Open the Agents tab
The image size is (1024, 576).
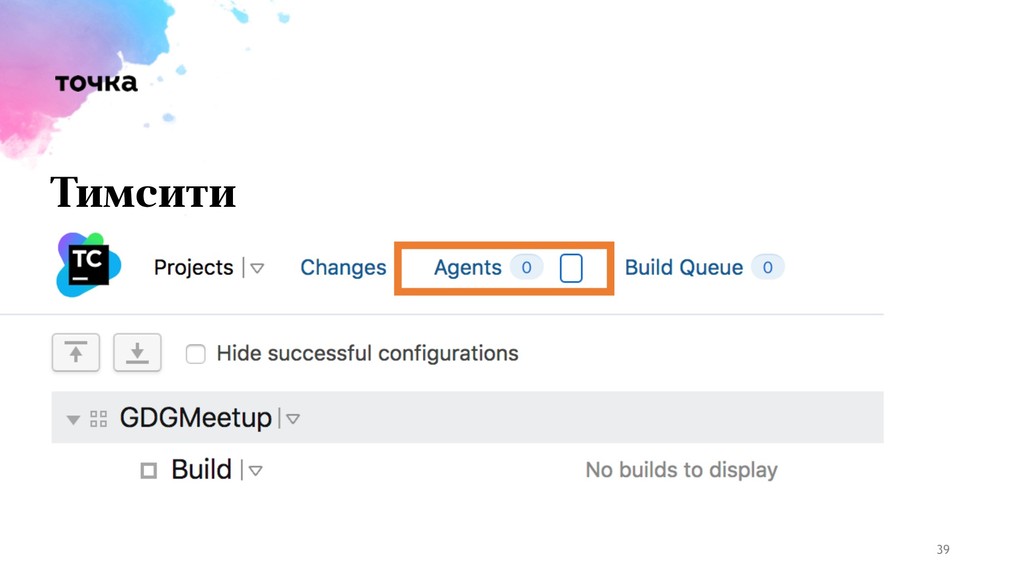[x=468, y=268]
